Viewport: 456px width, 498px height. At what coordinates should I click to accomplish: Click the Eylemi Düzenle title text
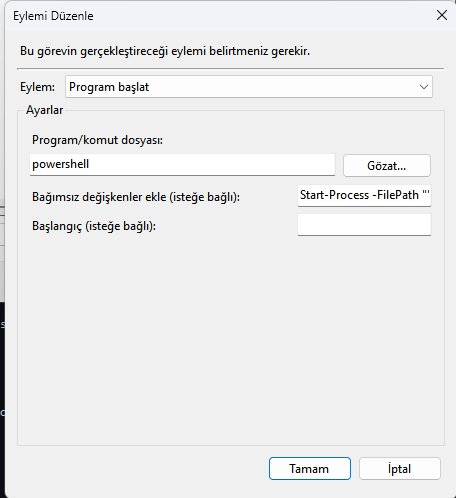pos(53,16)
